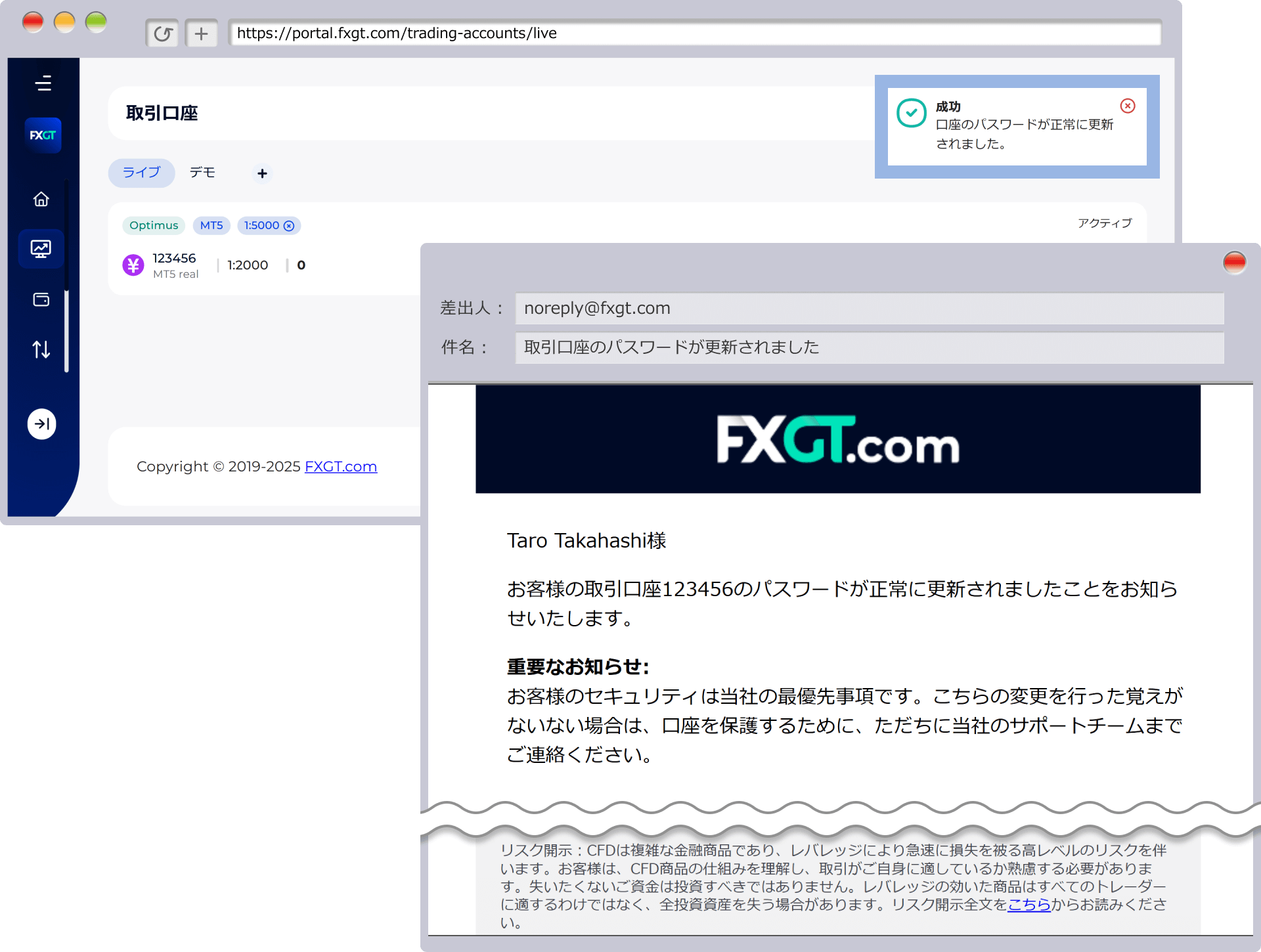
Task: Click browser reload button
Action: 162,33
